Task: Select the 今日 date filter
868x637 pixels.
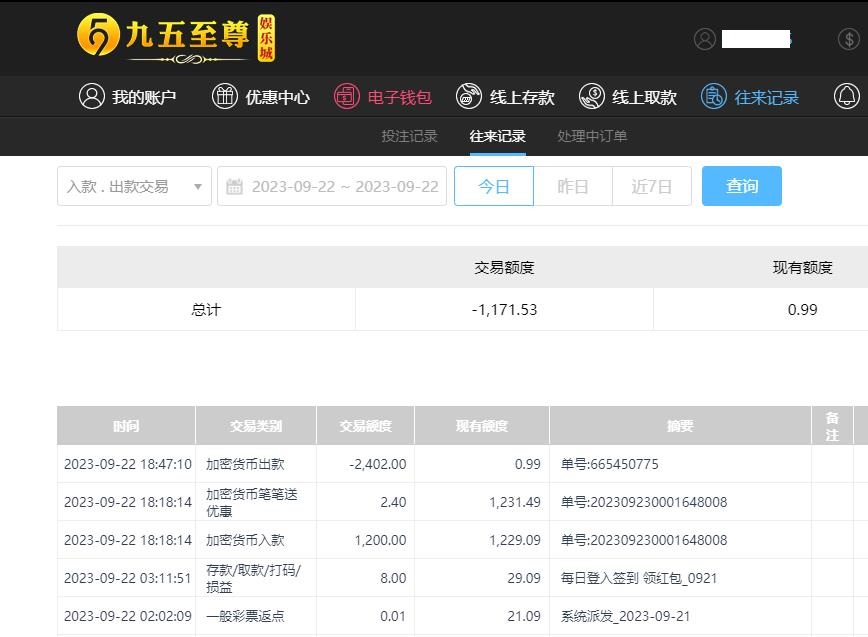Action: [494, 186]
